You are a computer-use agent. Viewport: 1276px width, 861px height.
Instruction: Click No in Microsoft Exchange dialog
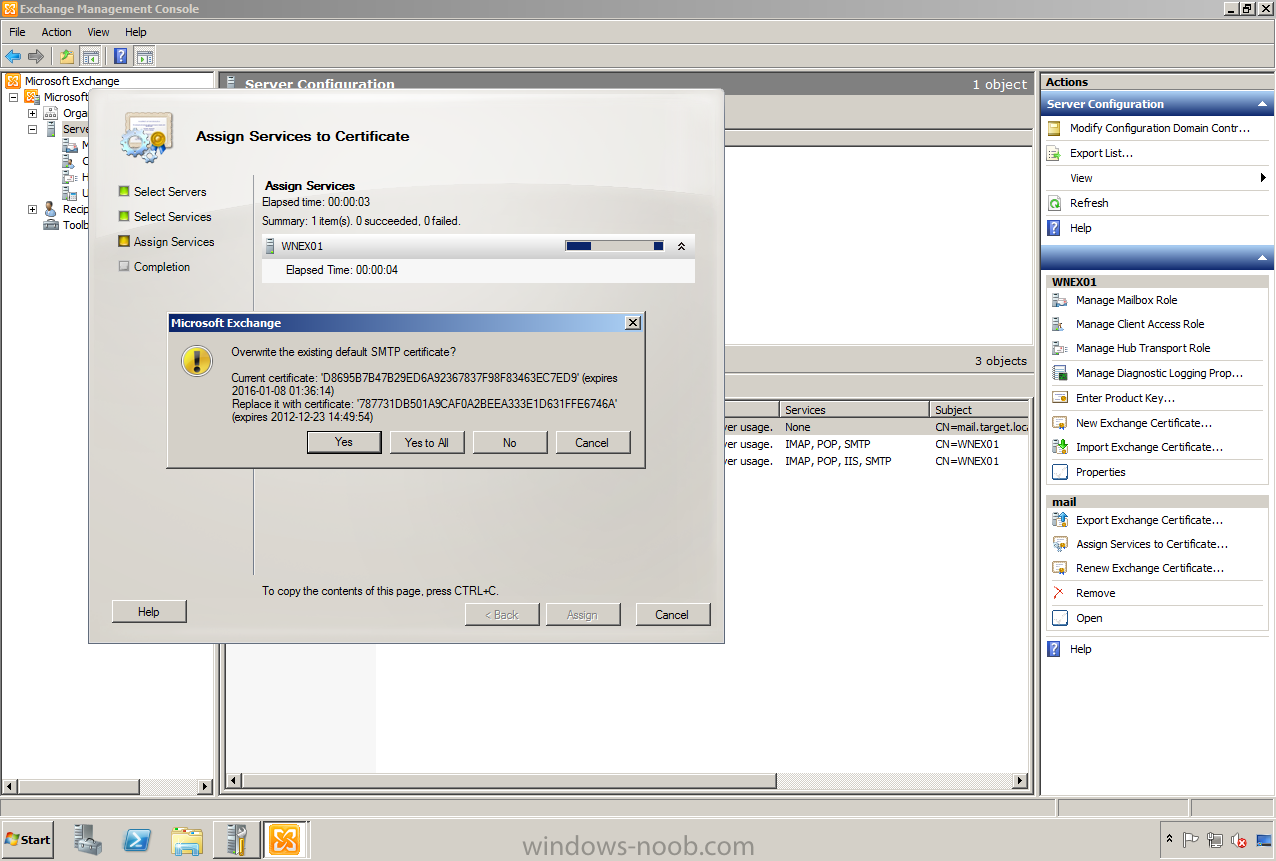point(510,442)
